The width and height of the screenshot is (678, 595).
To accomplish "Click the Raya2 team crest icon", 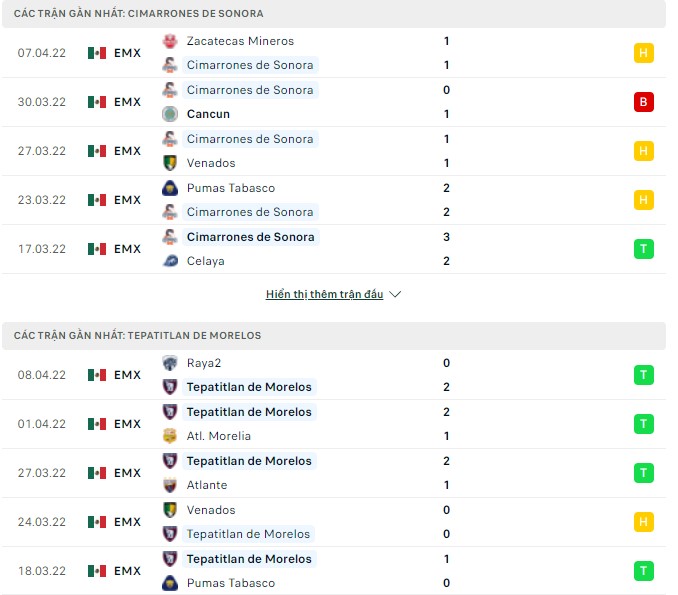I will [x=170, y=363].
